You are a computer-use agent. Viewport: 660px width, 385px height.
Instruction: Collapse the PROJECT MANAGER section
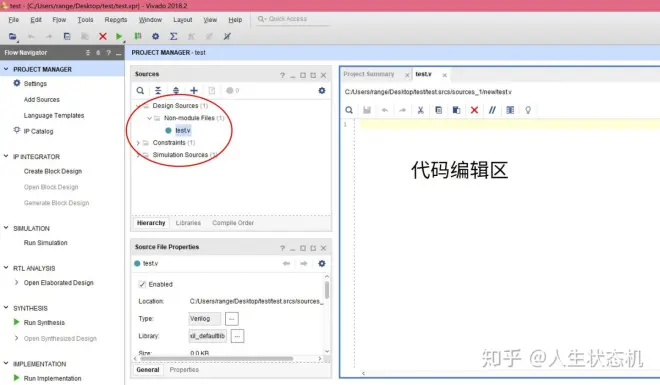6,69
